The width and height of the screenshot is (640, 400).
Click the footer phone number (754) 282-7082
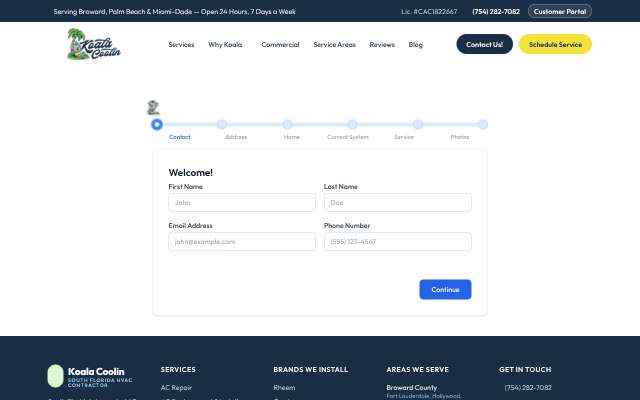tap(528, 387)
